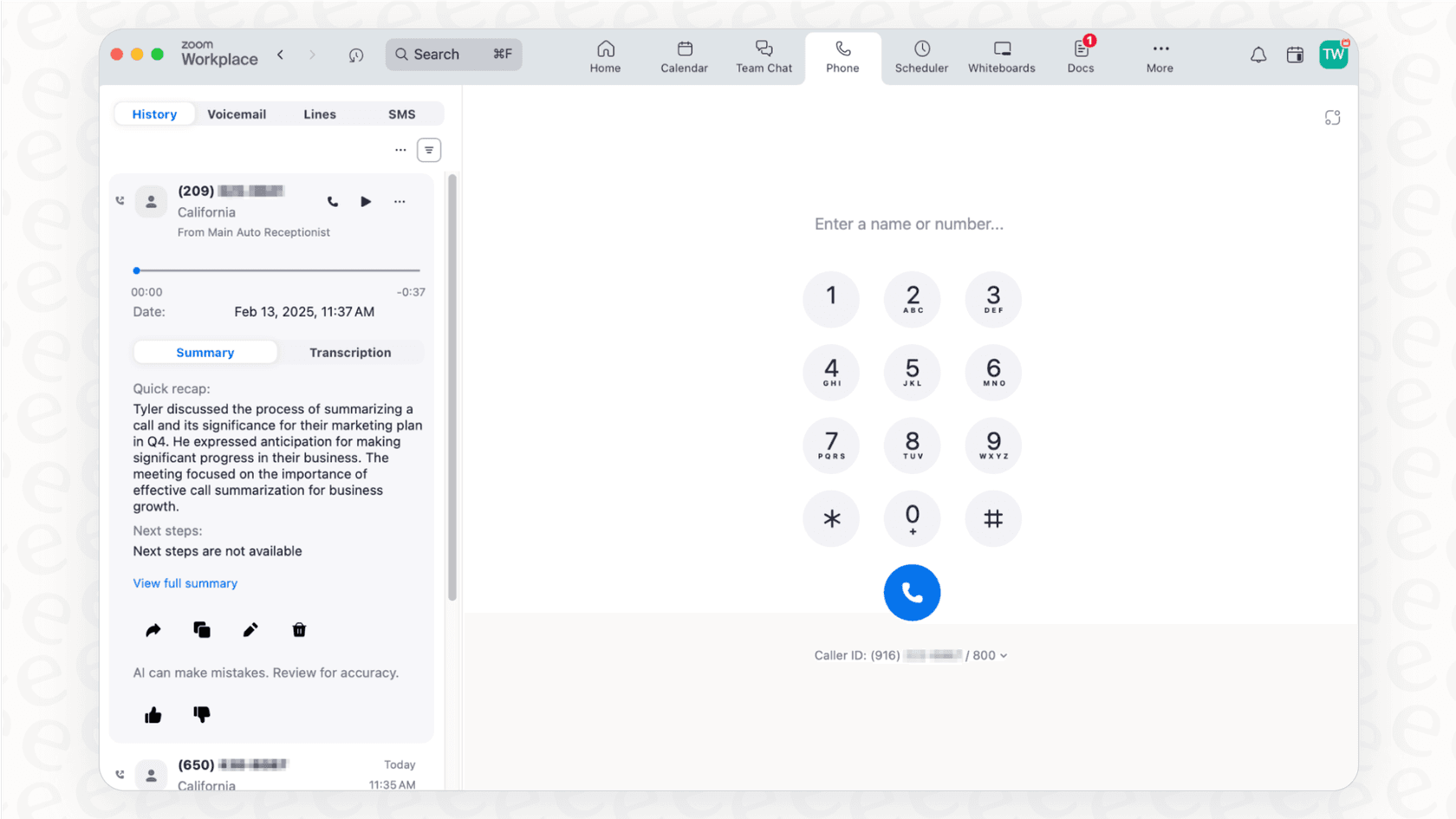The image size is (1456, 819).
Task: Call back the (209) number
Action: (x=333, y=202)
